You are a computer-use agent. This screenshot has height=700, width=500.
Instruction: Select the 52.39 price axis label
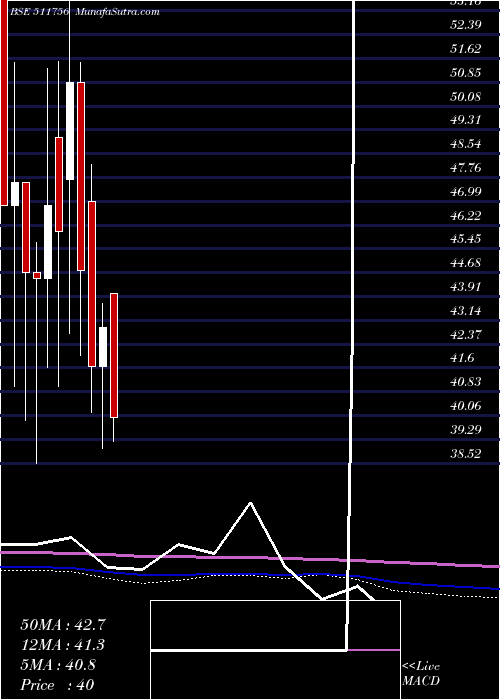pyautogui.click(x=466, y=25)
